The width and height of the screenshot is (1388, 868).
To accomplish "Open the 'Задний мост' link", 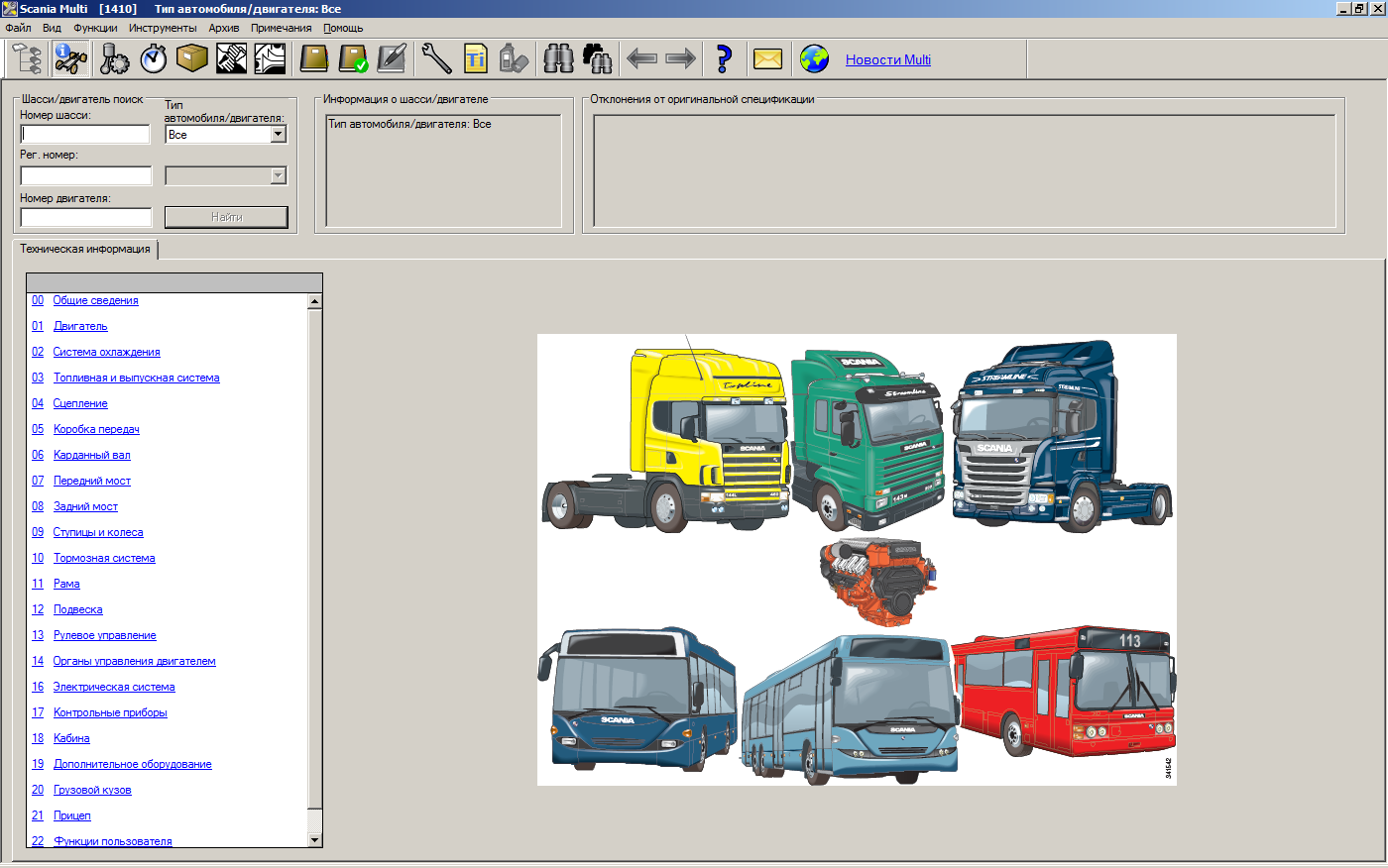I will 85,506.
